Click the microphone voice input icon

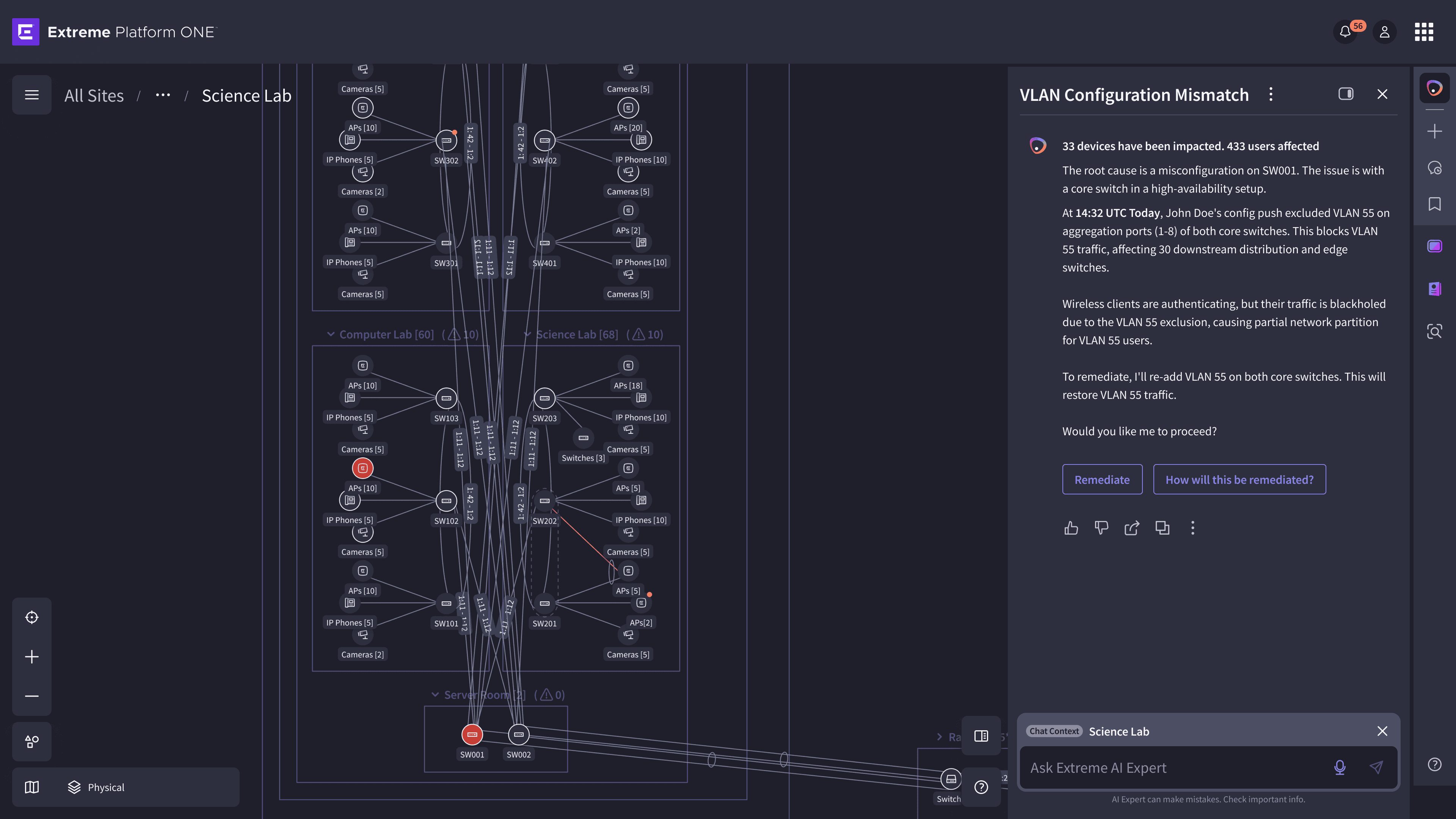tap(1340, 767)
